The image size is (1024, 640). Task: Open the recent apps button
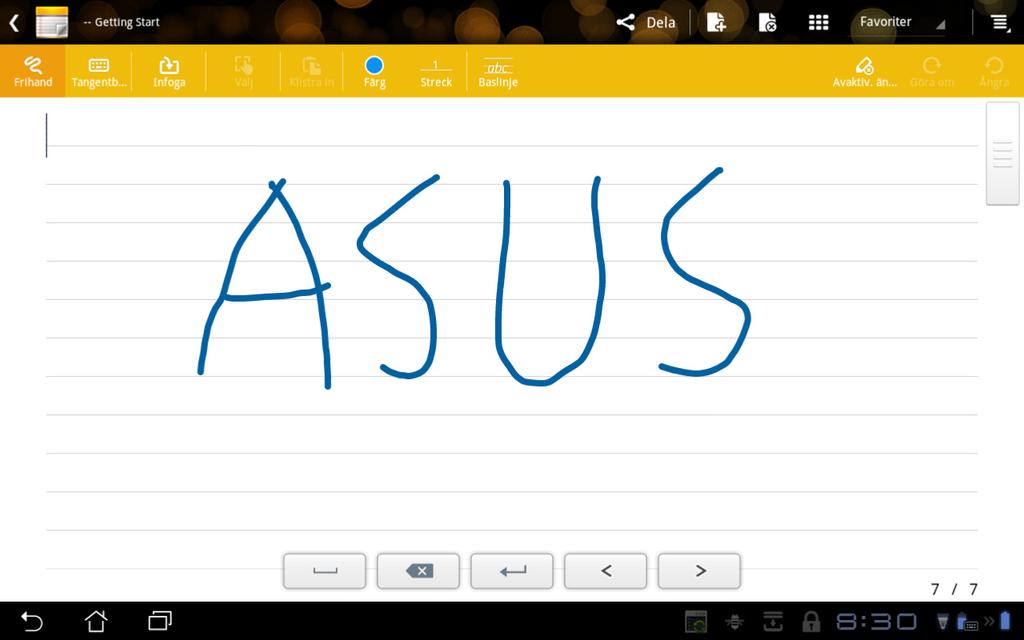[x=160, y=620]
